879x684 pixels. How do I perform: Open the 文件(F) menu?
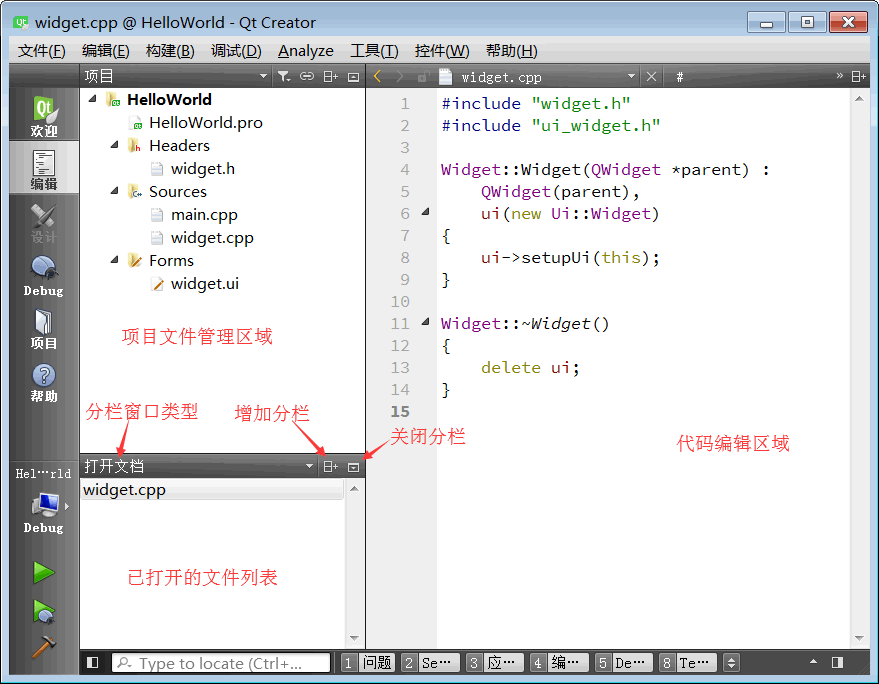[x=41, y=51]
